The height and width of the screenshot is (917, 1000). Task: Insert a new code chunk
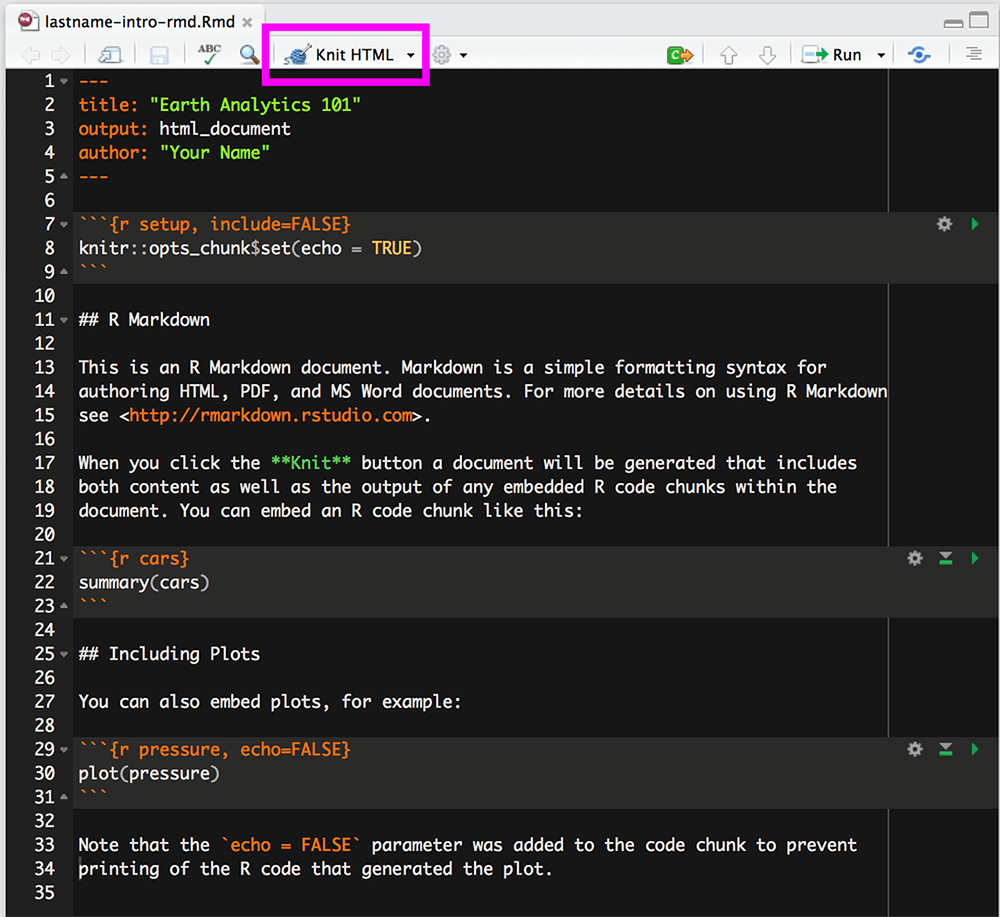pos(680,55)
